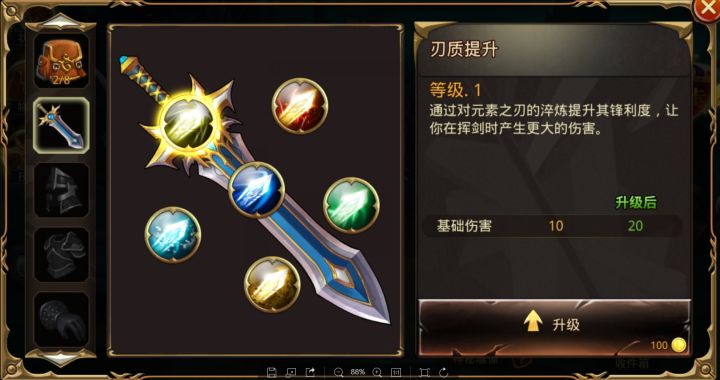The width and height of the screenshot is (720, 380).
Task: Click the 升级 upgrade button
Action: coord(554,327)
